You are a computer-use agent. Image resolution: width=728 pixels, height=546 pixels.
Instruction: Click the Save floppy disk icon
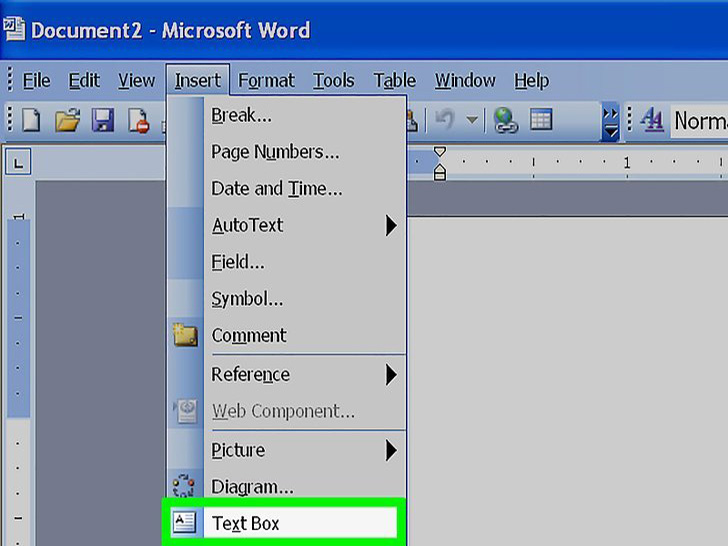pos(102,122)
